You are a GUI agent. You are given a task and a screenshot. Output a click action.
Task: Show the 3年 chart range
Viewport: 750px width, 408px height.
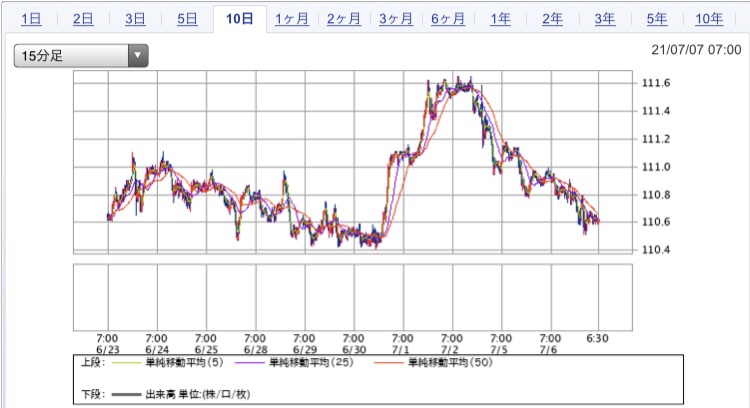605,19
